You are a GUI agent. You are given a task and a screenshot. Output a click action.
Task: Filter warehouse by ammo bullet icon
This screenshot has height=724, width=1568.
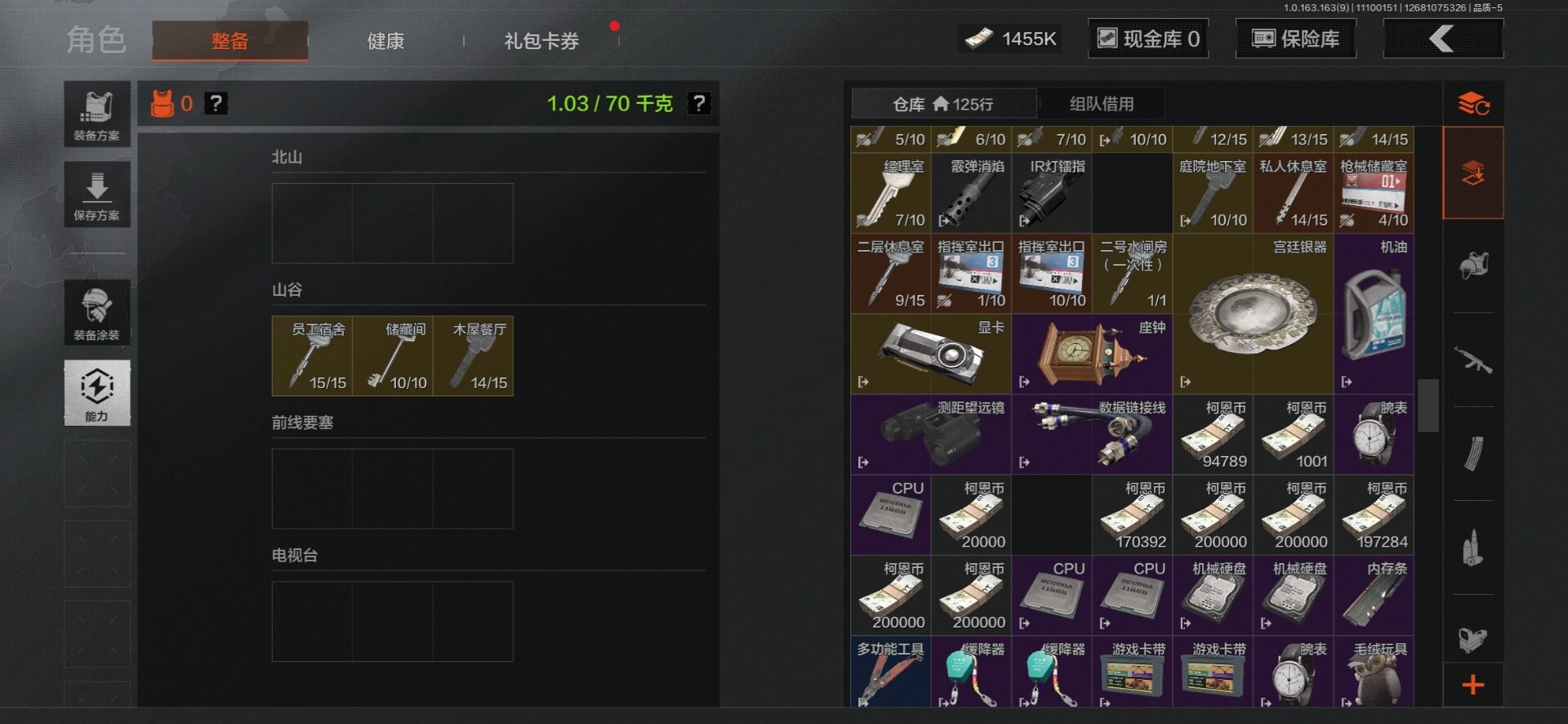pos(1472,547)
